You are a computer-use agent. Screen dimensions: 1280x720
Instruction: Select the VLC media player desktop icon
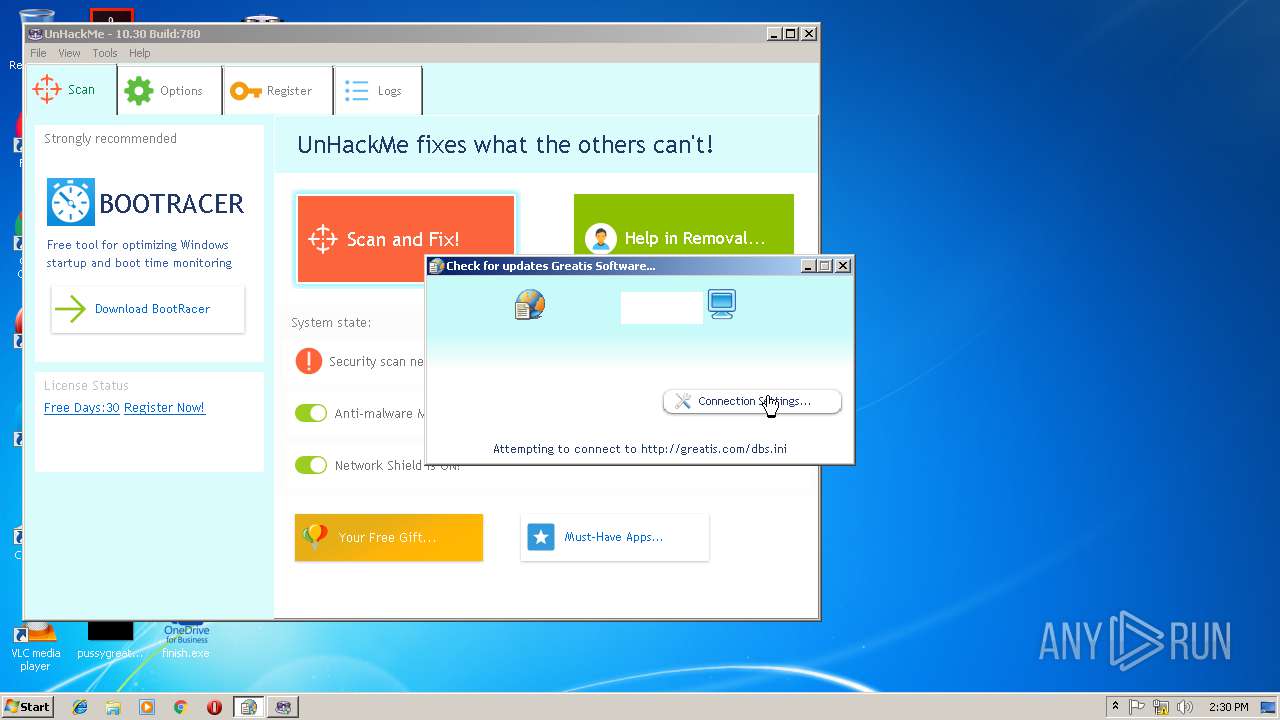[x=35, y=645]
